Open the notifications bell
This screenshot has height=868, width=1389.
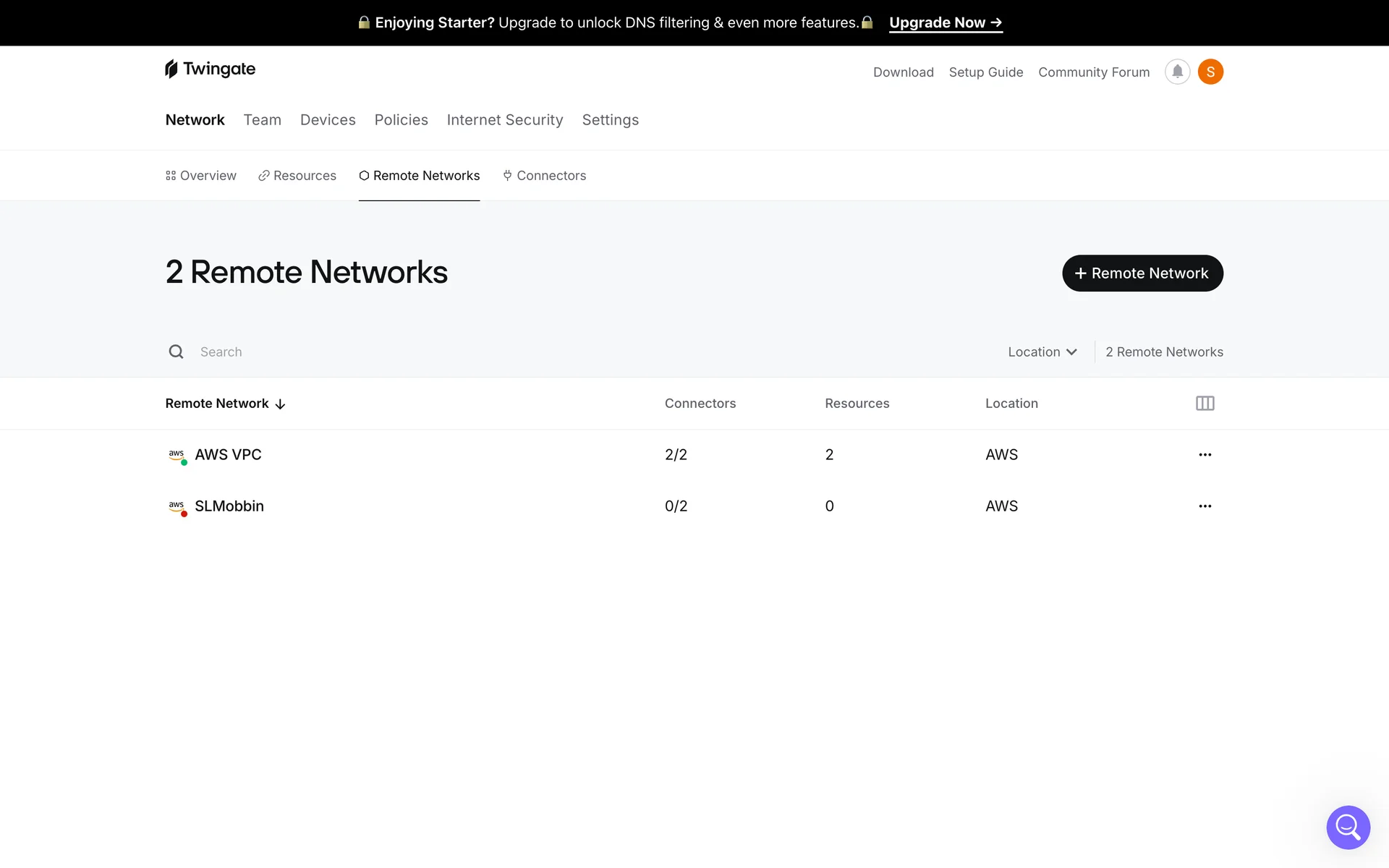(1177, 72)
